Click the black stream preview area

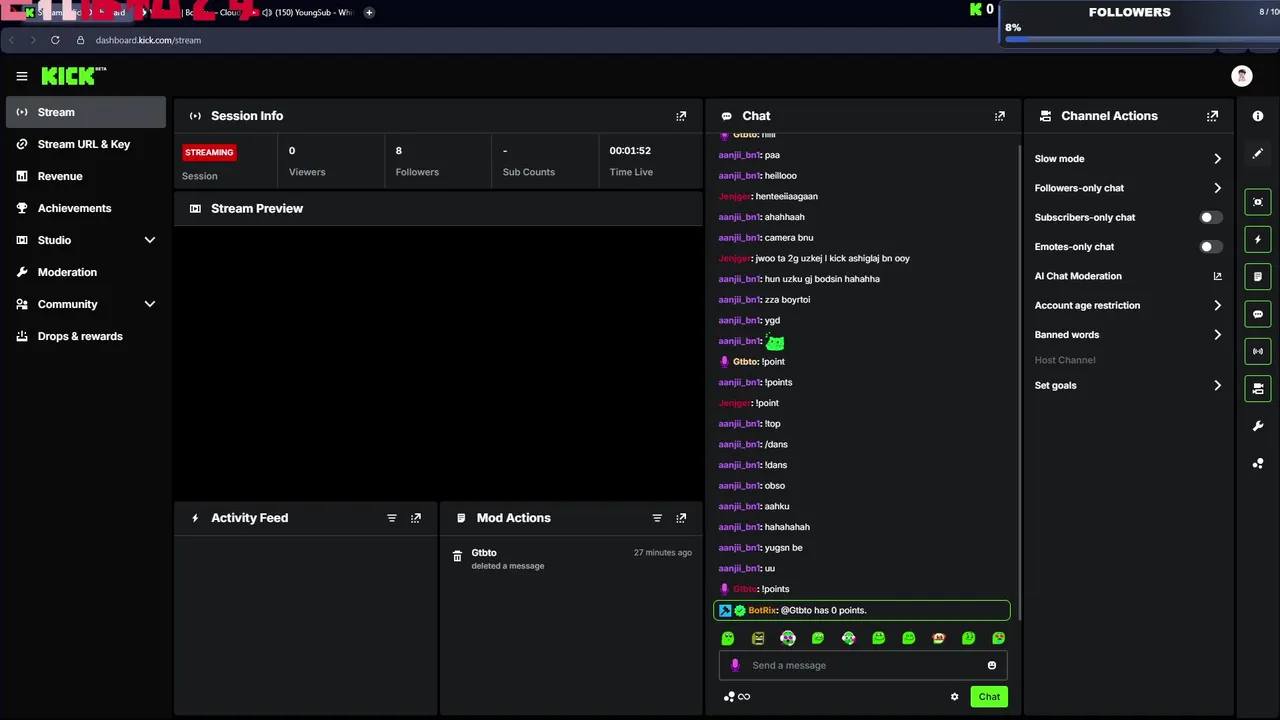click(x=438, y=362)
